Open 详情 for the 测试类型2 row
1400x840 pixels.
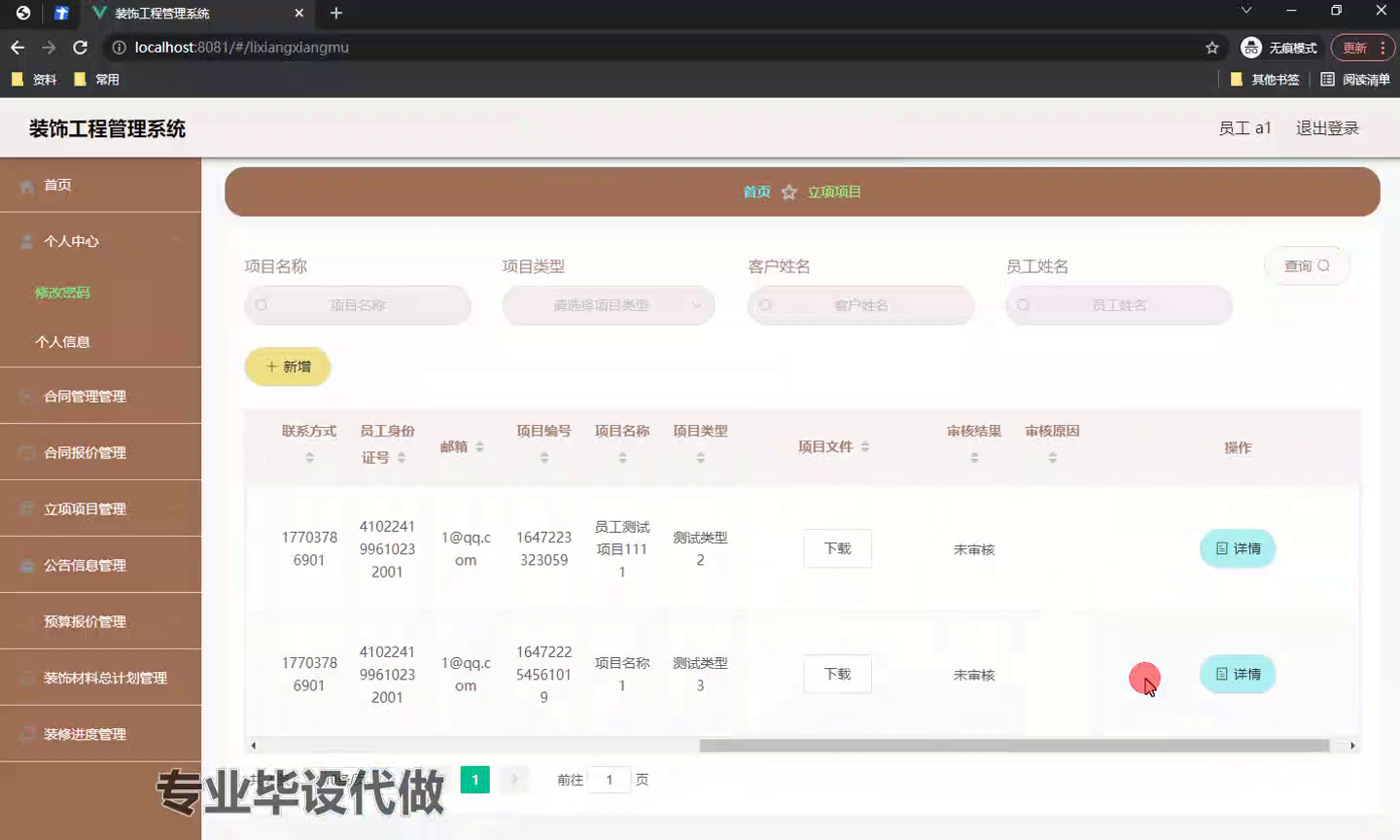1238,548
